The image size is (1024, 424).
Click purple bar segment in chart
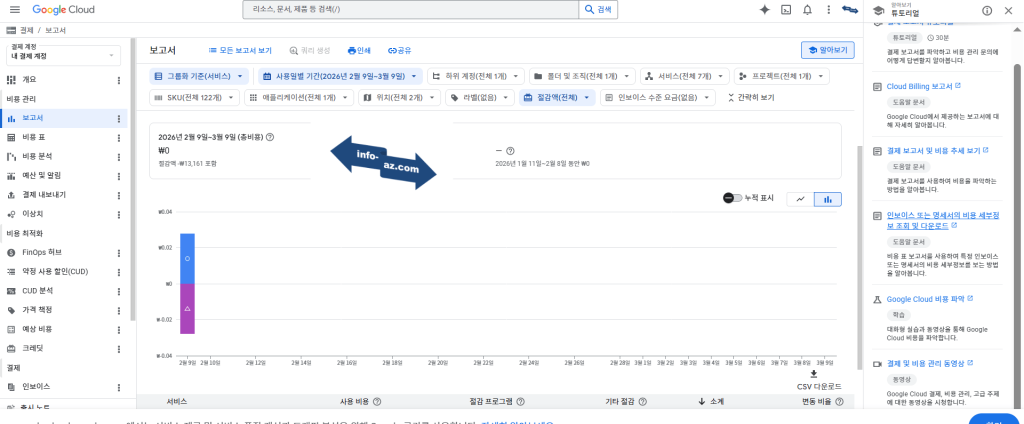click(x=187, y=308)
